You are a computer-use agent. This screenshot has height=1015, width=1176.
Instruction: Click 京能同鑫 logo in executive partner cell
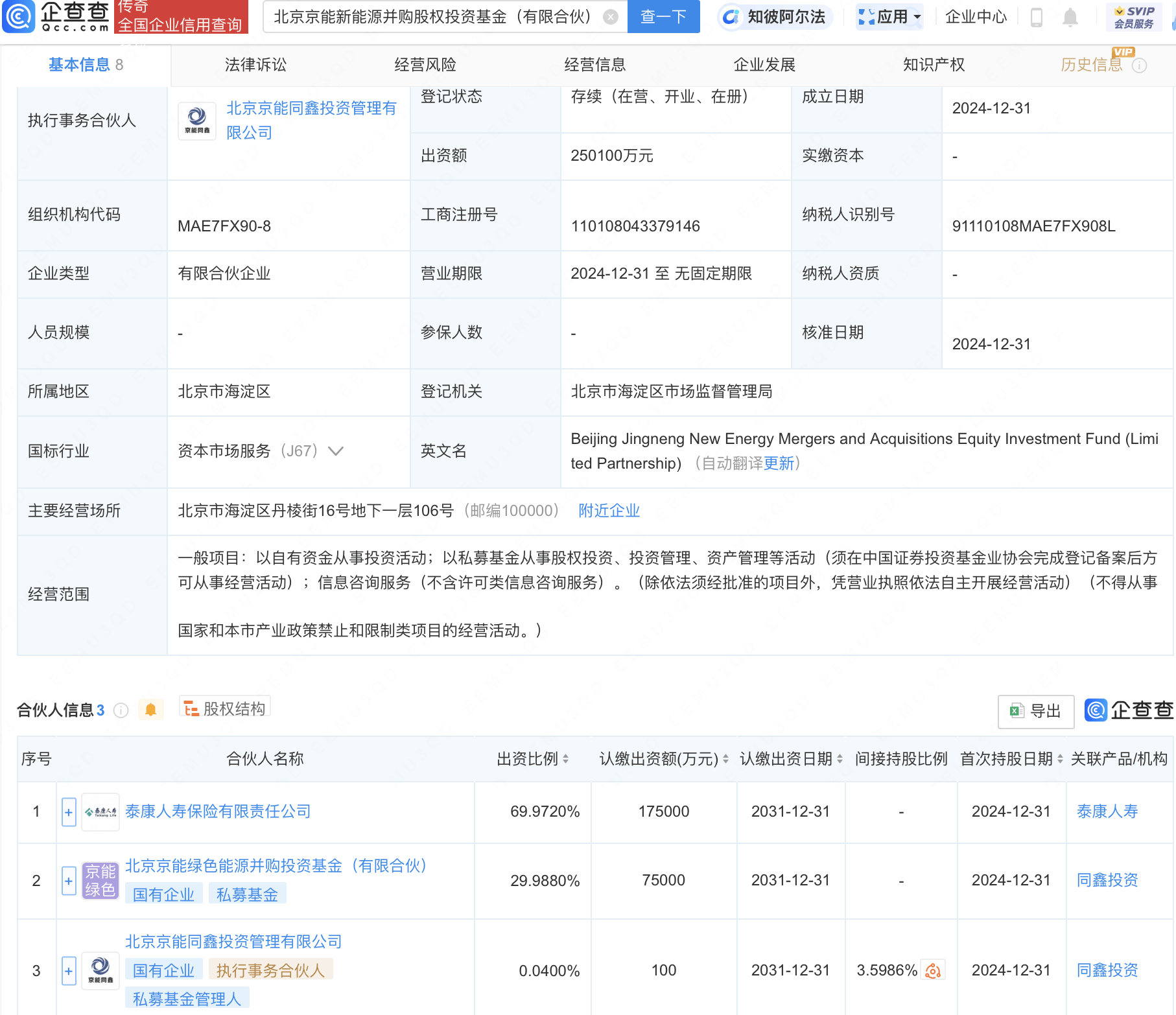[197, 121]
